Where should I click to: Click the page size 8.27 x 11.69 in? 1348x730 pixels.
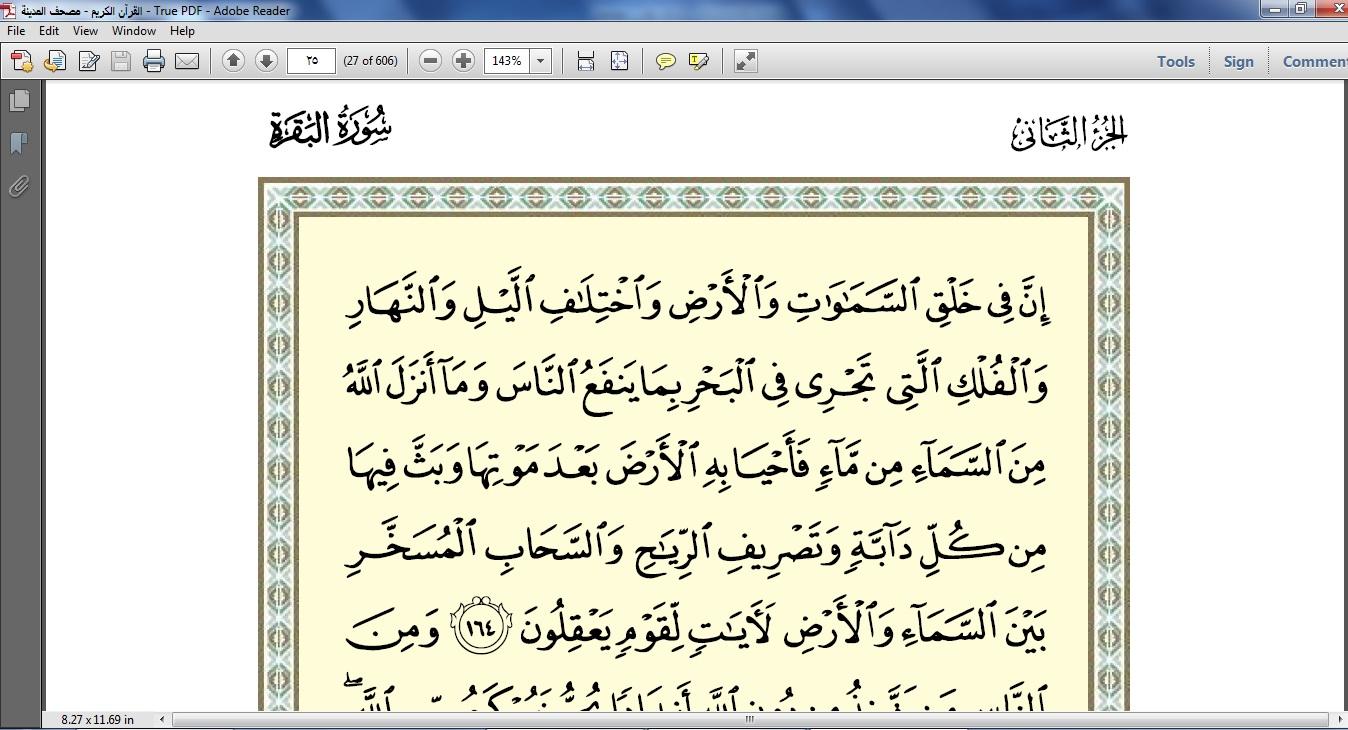point(97,719)
